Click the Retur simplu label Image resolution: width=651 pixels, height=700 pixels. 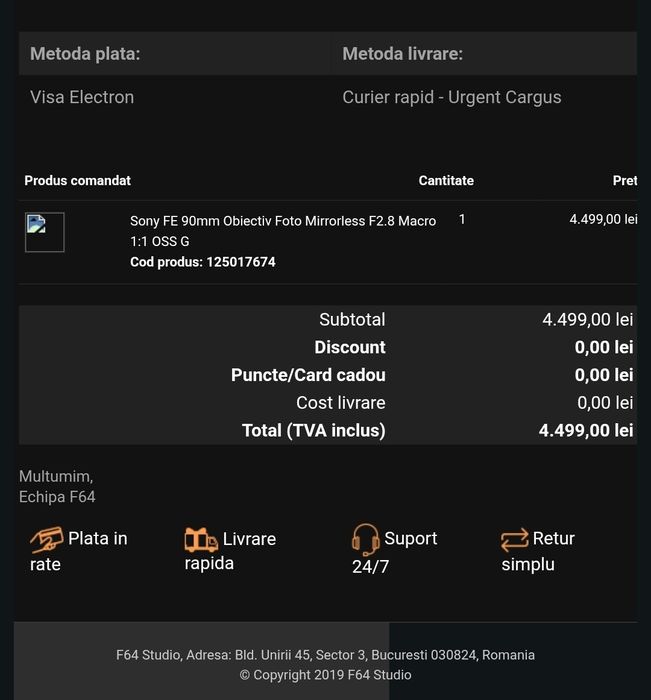click(x=553, y=540)
